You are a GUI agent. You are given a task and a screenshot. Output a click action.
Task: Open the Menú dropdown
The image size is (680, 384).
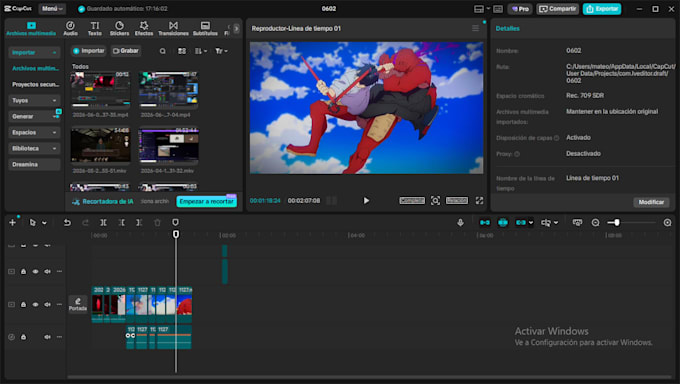coord(52,9)
